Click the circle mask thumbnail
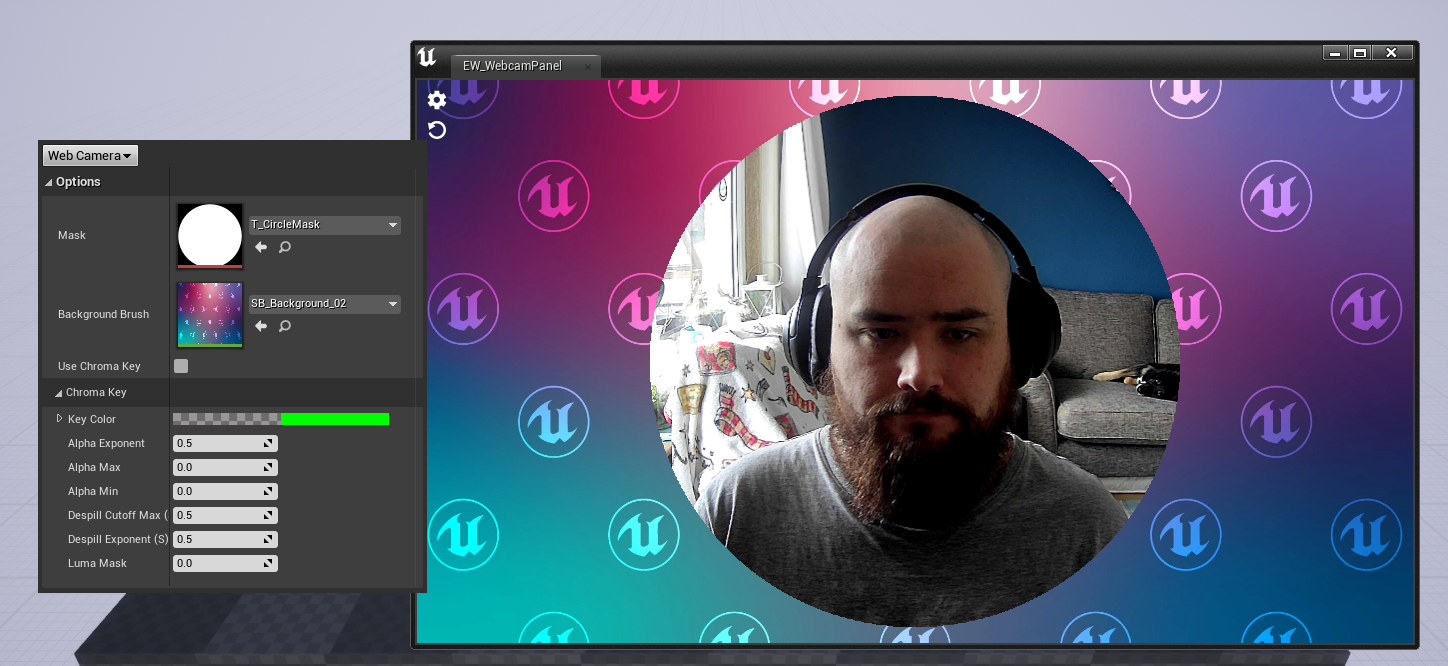Image resolution: width=1448 pixels, height=666 pixels. click(x=210, y=236)
